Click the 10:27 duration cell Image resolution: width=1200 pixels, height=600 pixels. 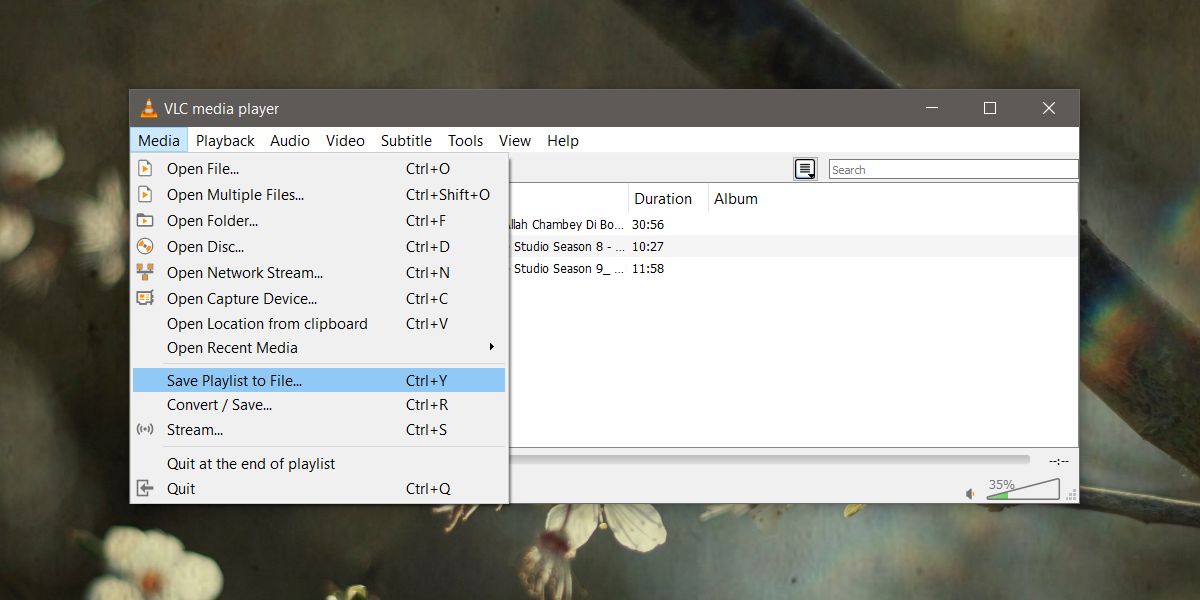[648, 246]
